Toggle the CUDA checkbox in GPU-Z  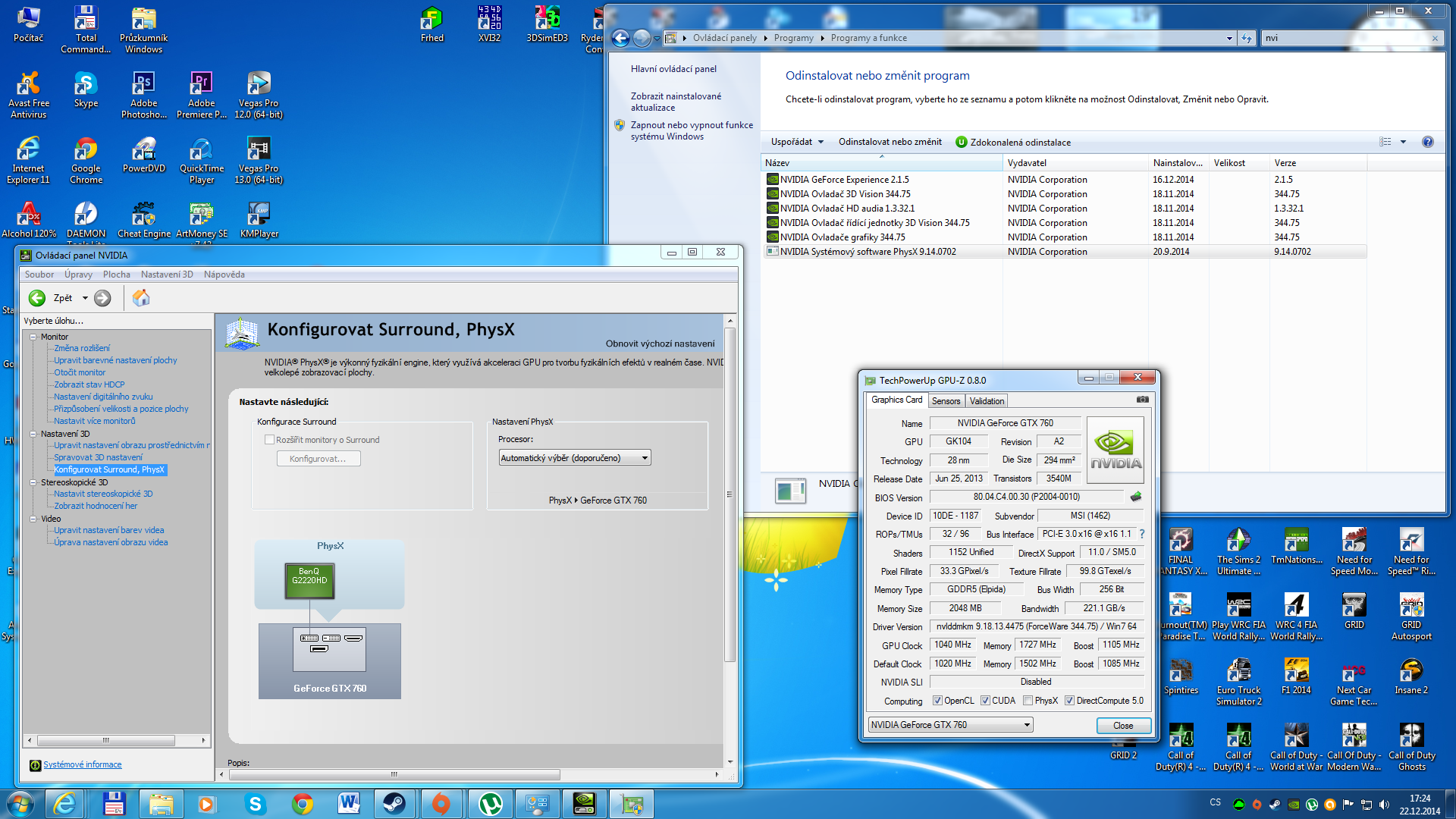pos(985,701)
